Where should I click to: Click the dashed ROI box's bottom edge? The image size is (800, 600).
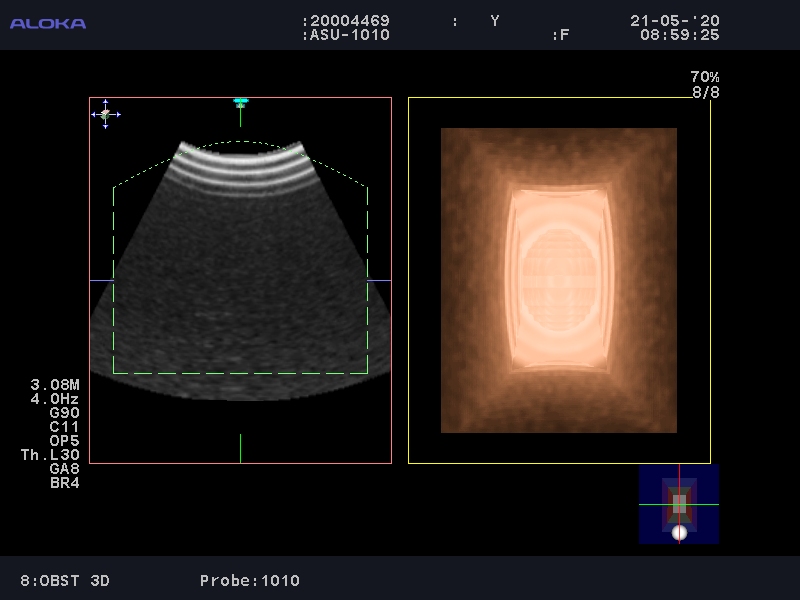(240, 373)
